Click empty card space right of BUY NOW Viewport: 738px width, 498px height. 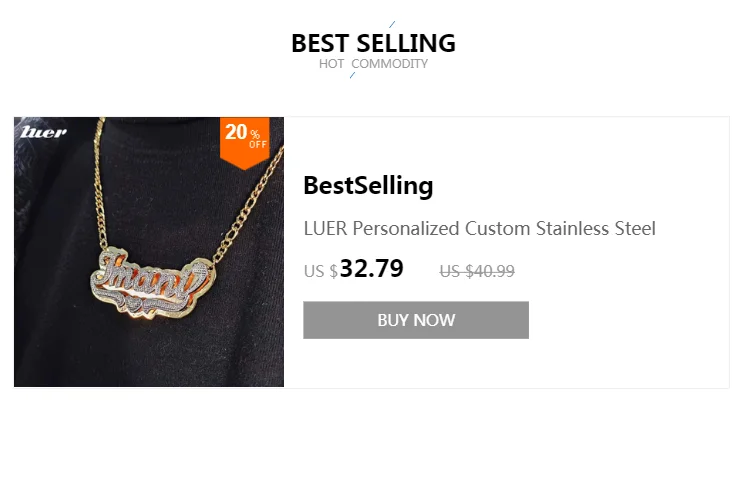click(x=628, y=320)
